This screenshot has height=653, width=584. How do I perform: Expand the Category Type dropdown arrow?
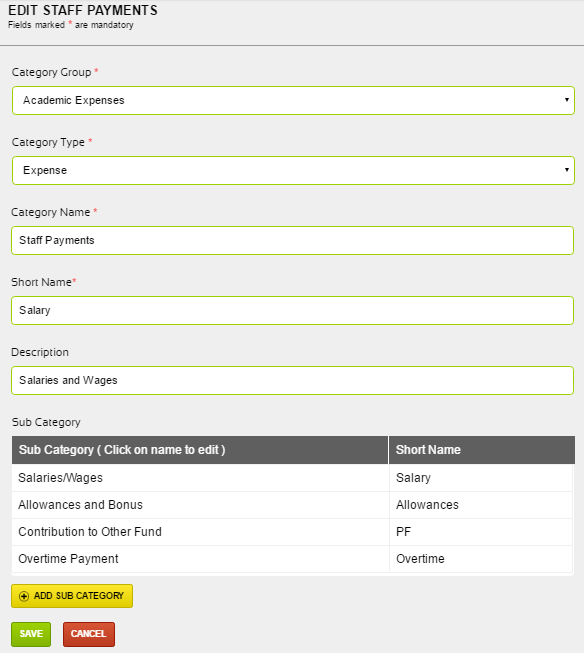pyautogui.click(x=567, y=170)
